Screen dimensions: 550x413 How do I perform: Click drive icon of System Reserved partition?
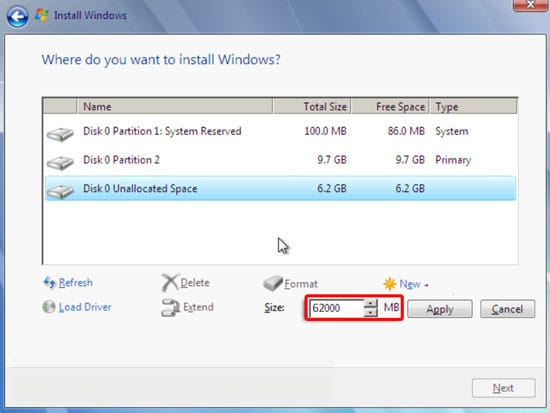(60, 134)
